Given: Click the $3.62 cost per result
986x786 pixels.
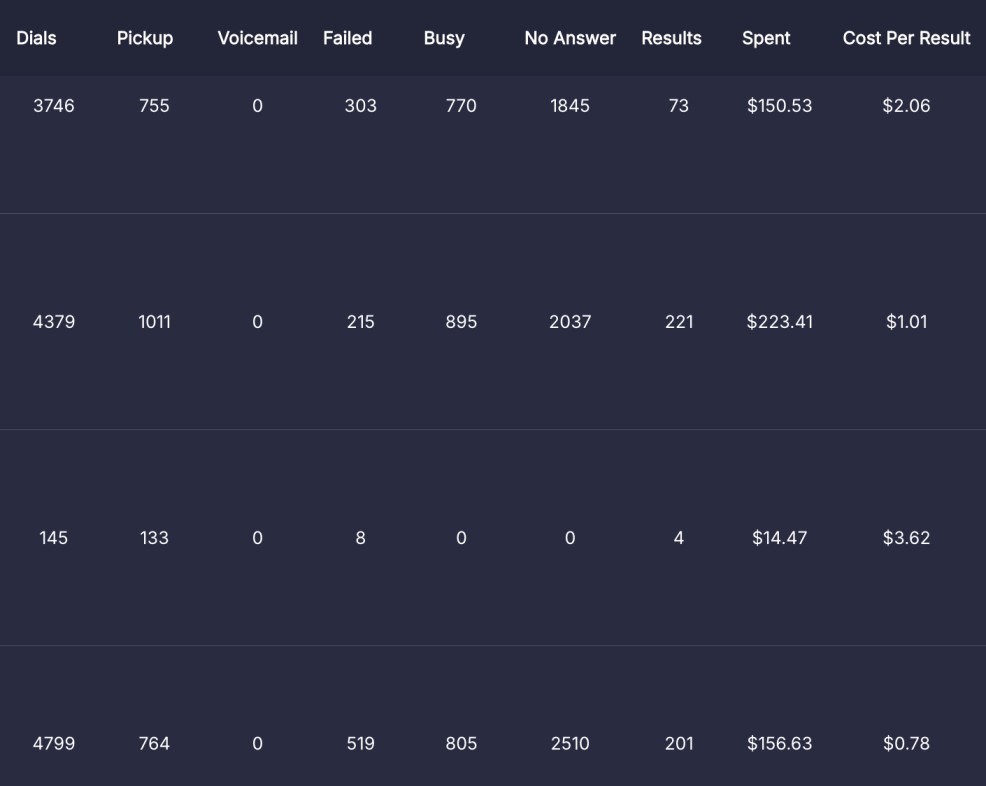Looking at the screenshot, I should click(x=906, y=538).
